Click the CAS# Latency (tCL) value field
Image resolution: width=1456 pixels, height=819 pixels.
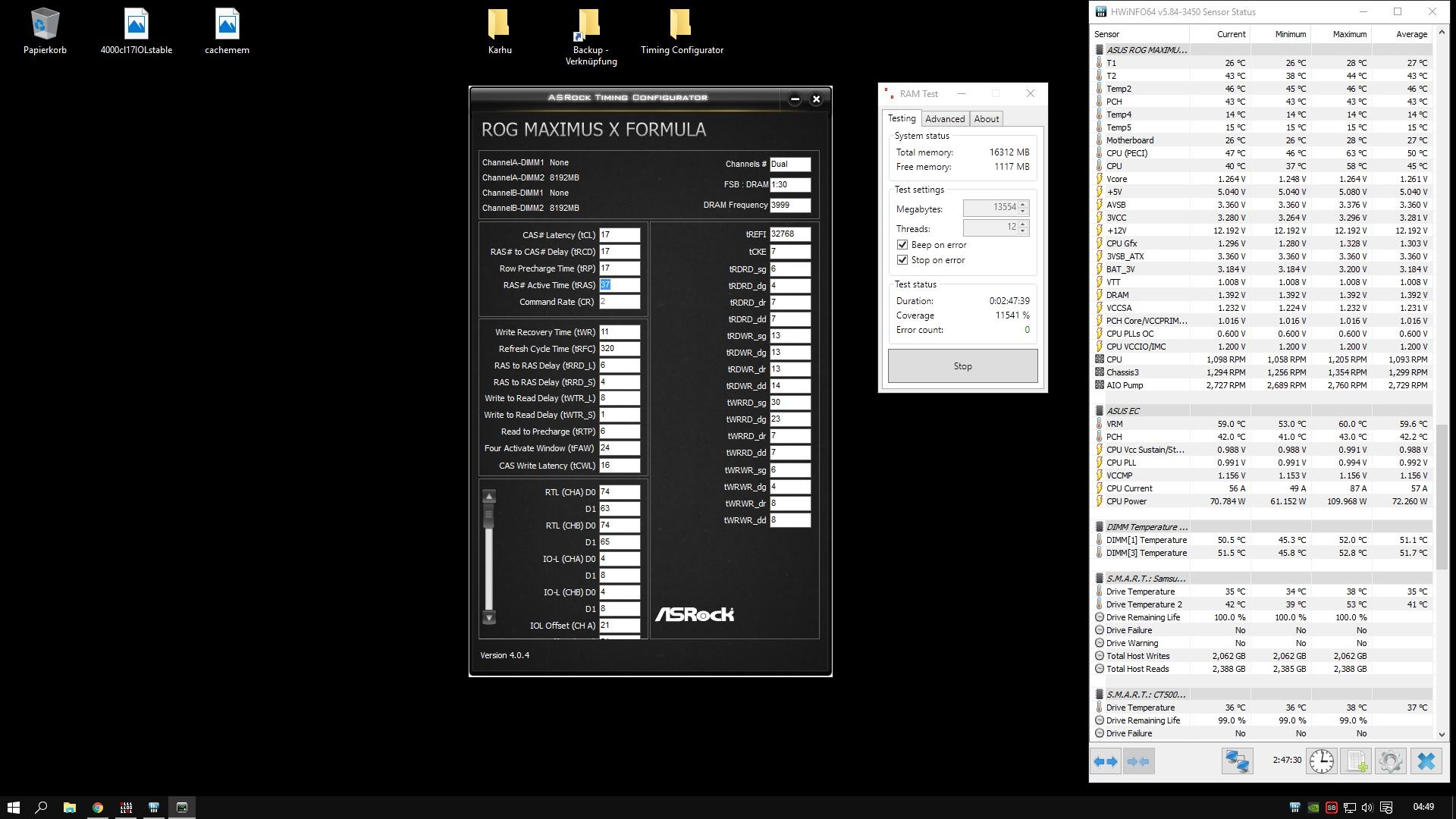point(620,235)
